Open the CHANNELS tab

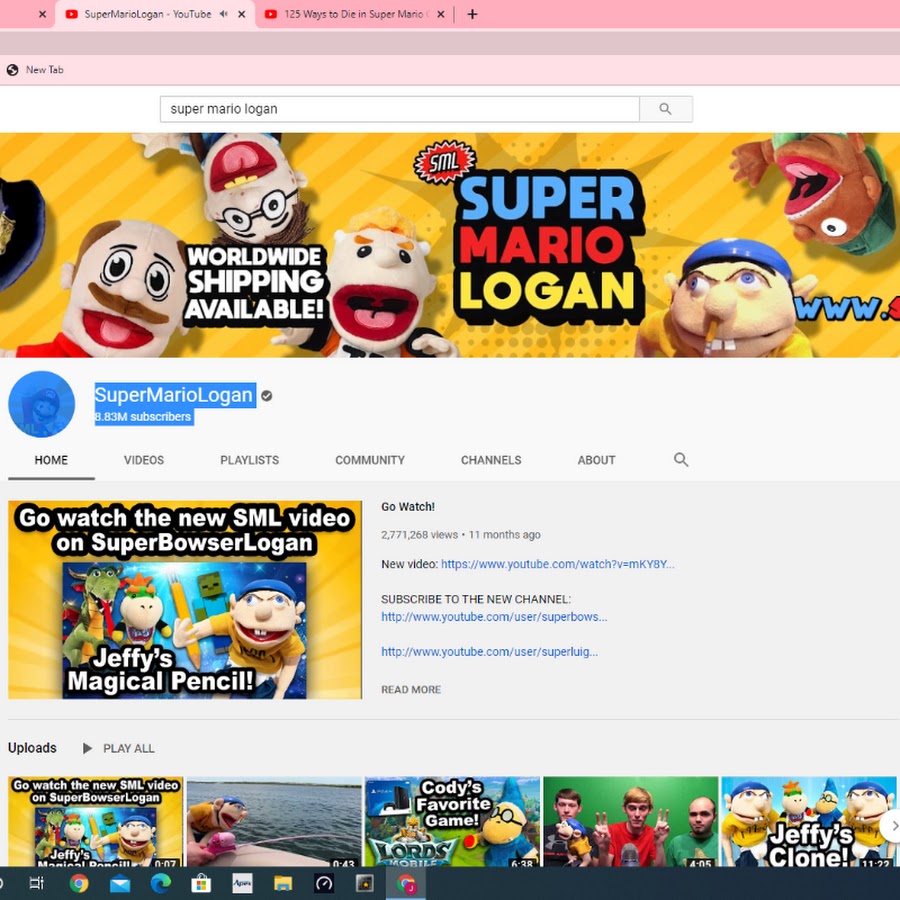[x=491, y=460]
